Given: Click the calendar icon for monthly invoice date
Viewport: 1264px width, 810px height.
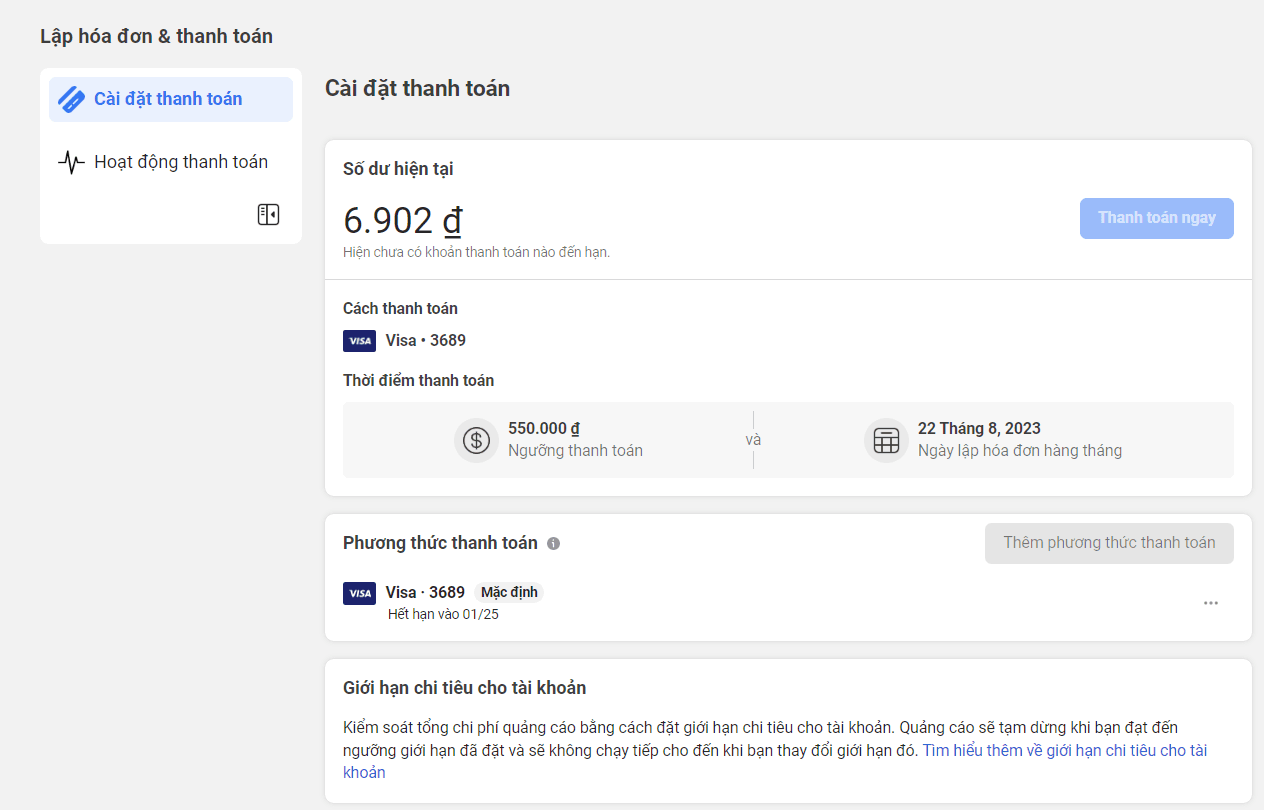Looking at the screenshot, I should [886, 440].
